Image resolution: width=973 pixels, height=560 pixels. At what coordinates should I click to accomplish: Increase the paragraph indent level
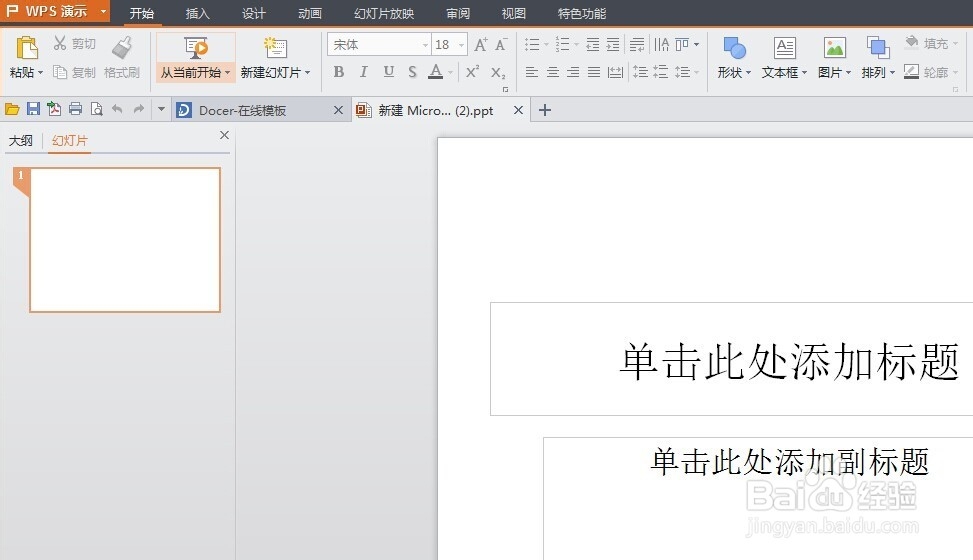point(613,44)
